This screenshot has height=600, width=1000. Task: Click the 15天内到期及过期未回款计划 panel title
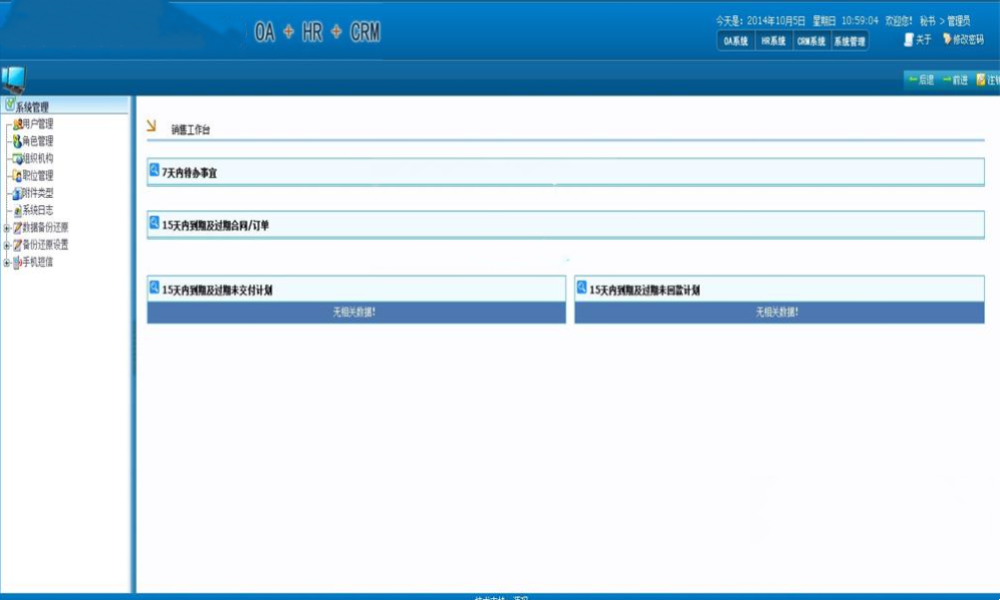tap(644, 290)
